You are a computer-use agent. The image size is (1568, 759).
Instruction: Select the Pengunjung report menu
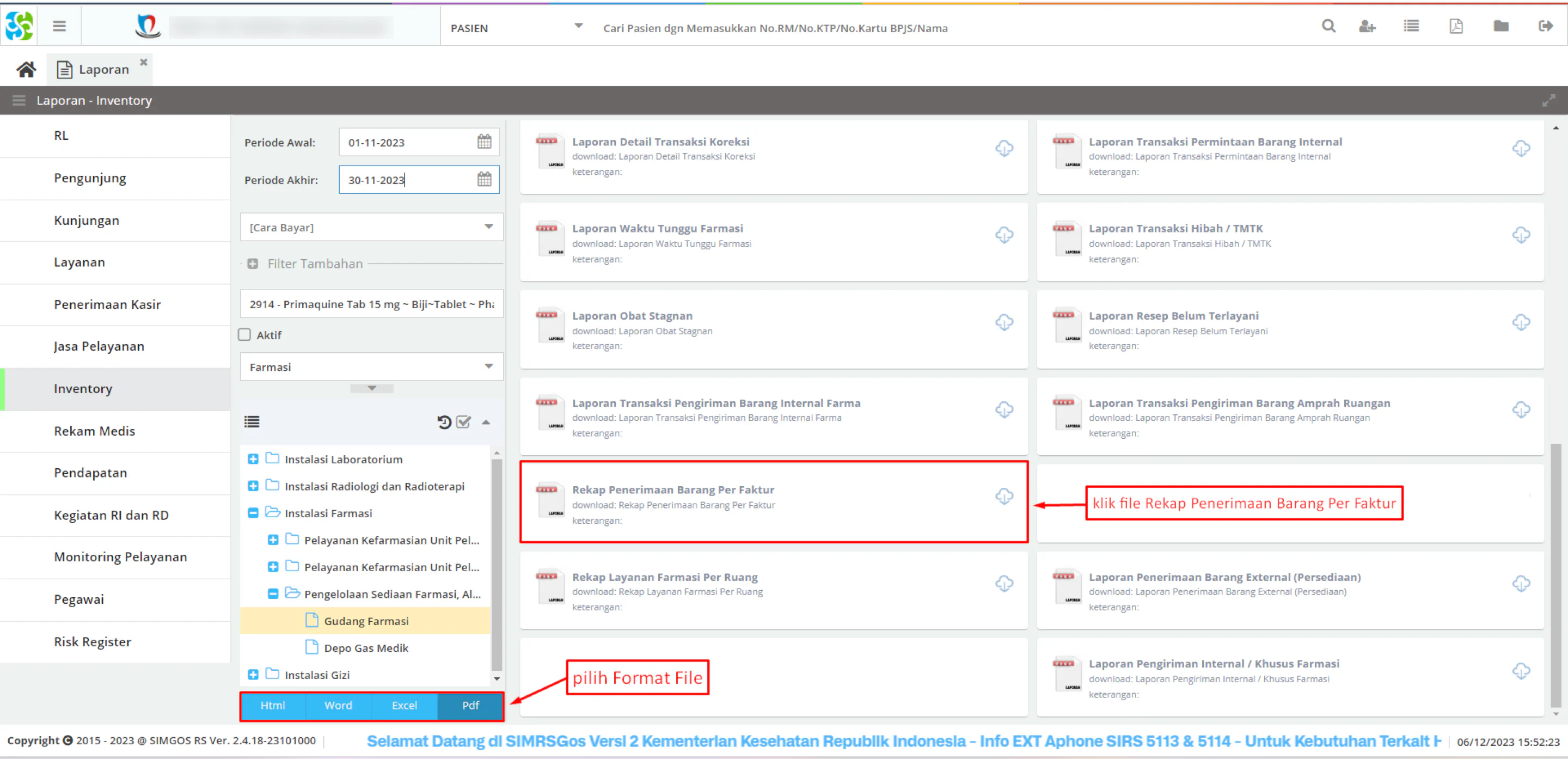click(115, 179)
